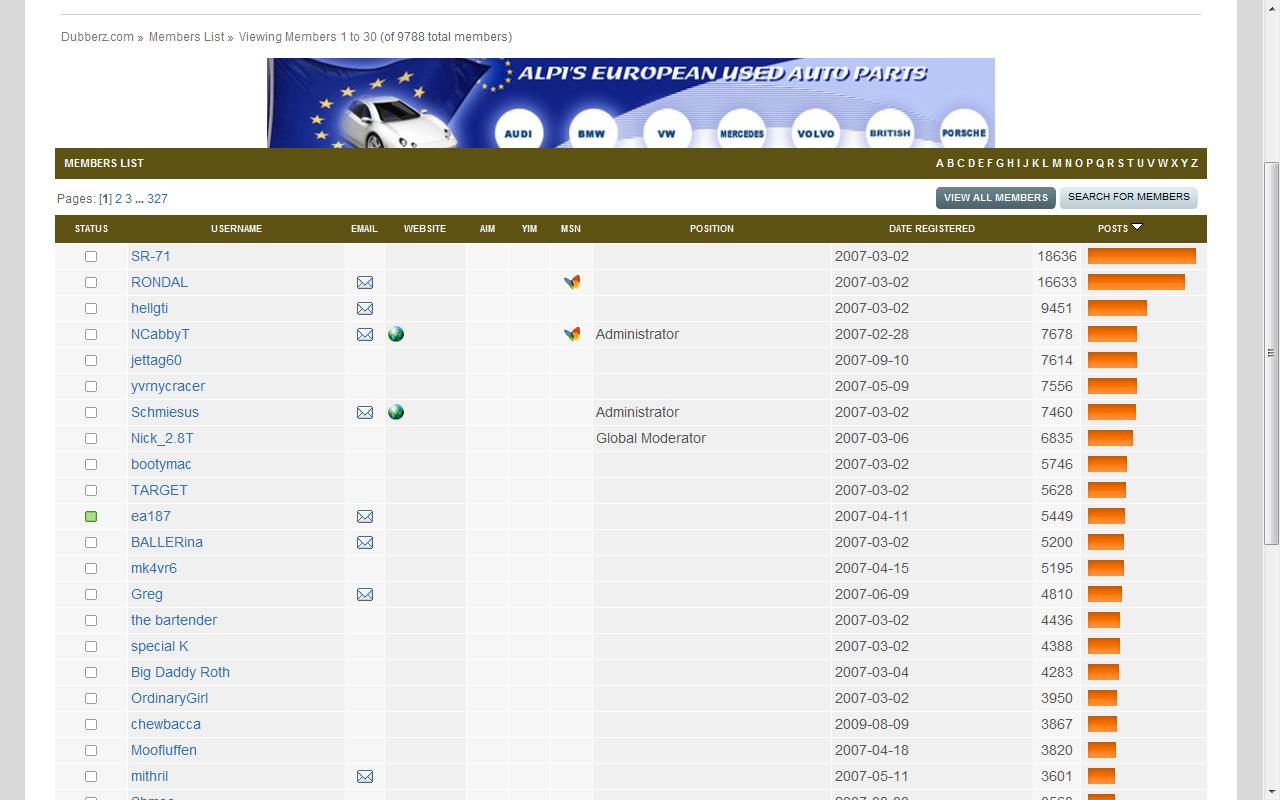Viewport: 1280px width, 800px height.
Task: Click hellgti's status indicator
Action: pos(91,309)
